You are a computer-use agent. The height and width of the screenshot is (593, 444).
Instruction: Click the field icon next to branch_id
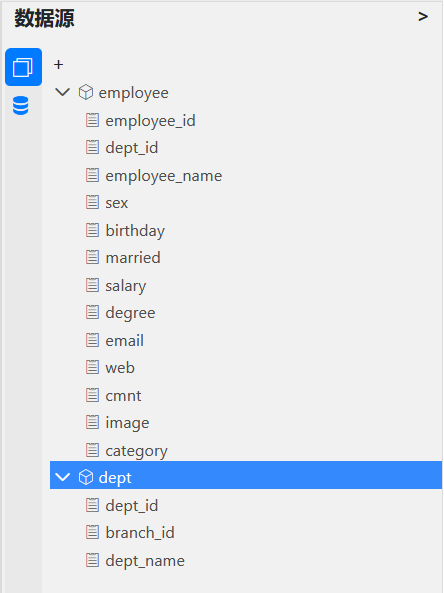coord(92,532)
